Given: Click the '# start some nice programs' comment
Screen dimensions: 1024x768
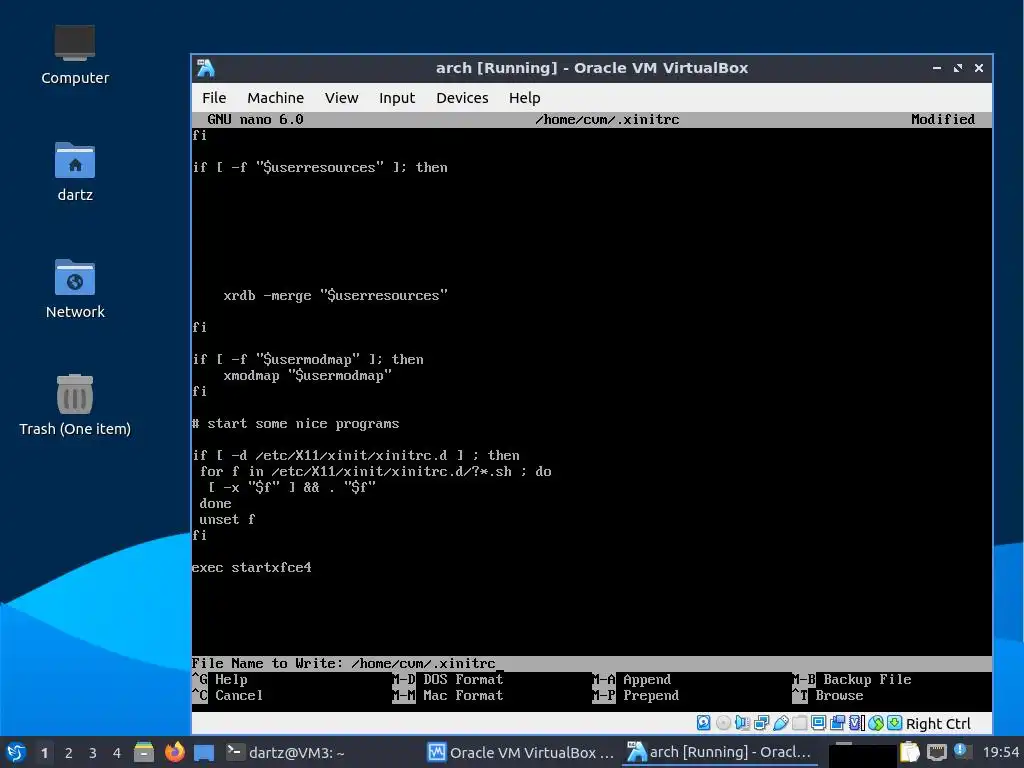Looking at the screenshot, I should (295, 424).
